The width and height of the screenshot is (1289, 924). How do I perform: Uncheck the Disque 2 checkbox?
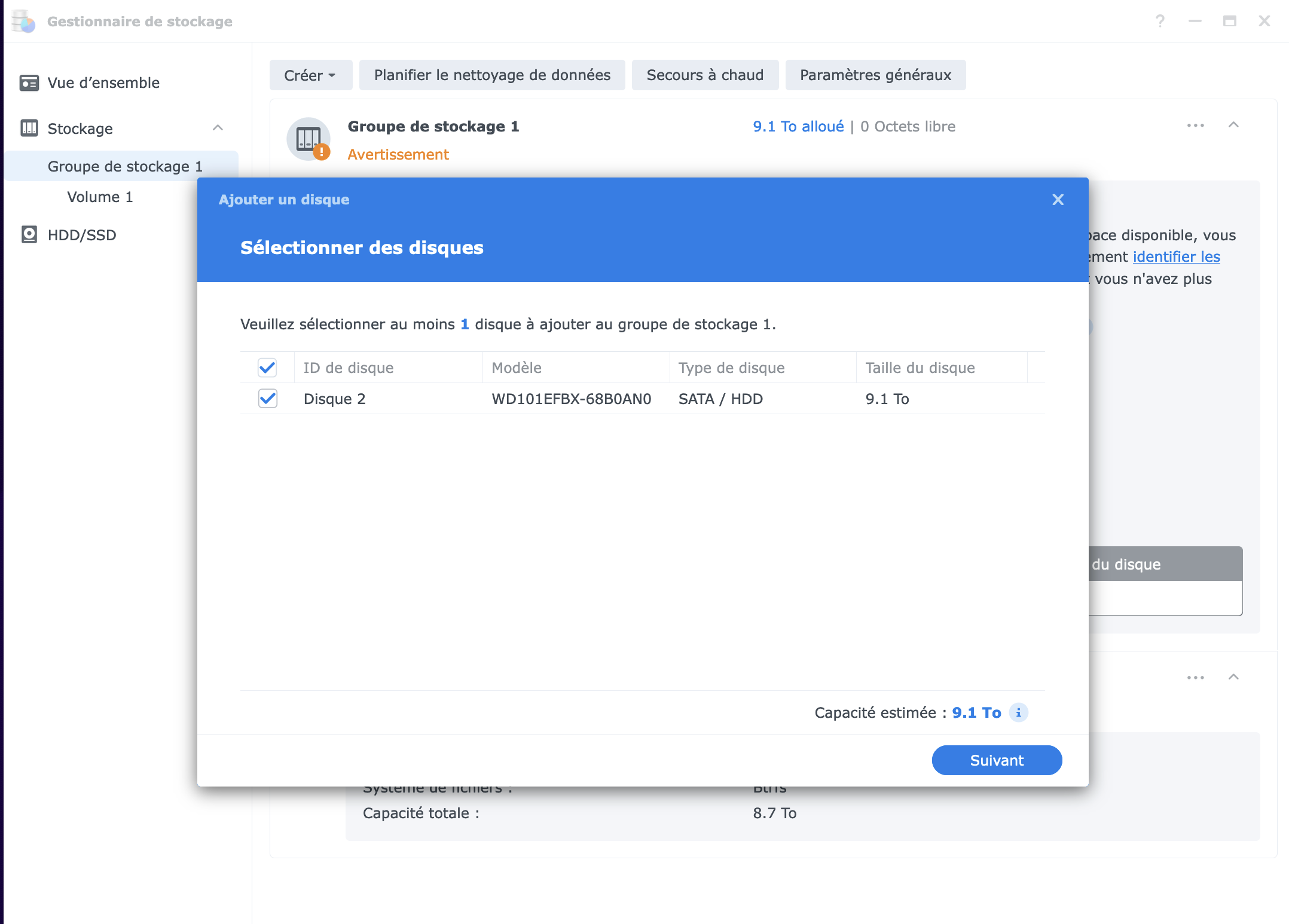click(x=267, y=399)
